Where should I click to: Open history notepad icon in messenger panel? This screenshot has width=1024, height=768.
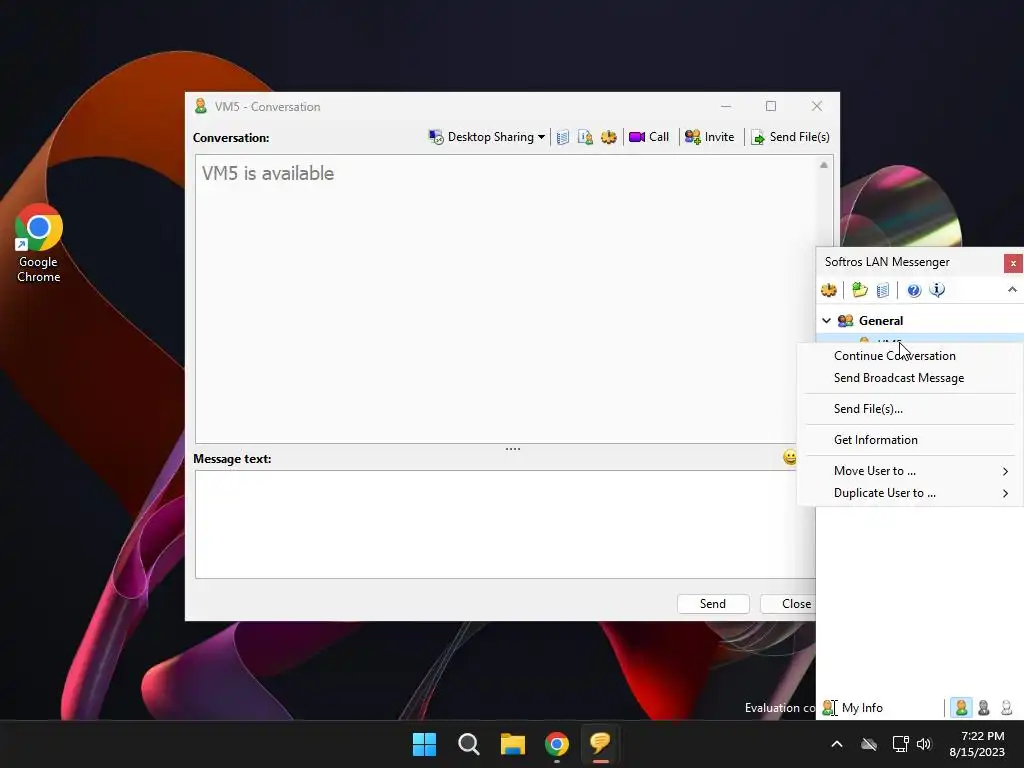click(883, 290)
